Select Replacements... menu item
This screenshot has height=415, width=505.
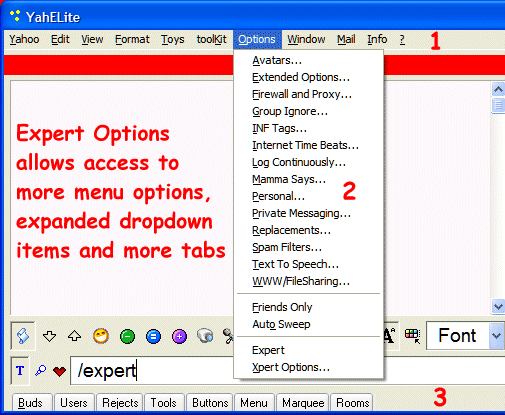tap(309, 230)
